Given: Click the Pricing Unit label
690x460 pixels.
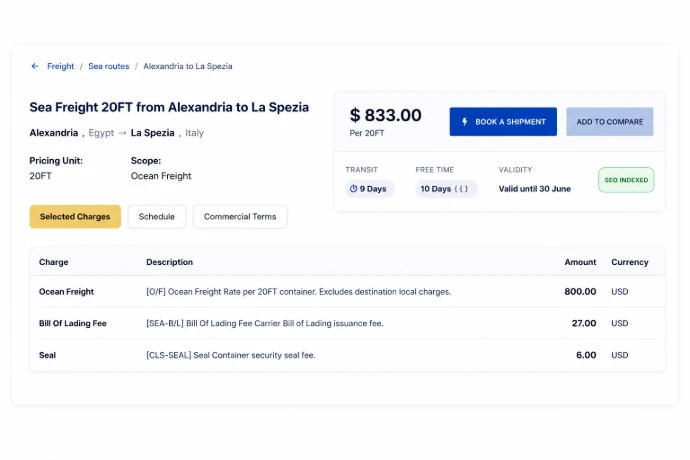Looking at the screenshot, I should tap(56, 161).
